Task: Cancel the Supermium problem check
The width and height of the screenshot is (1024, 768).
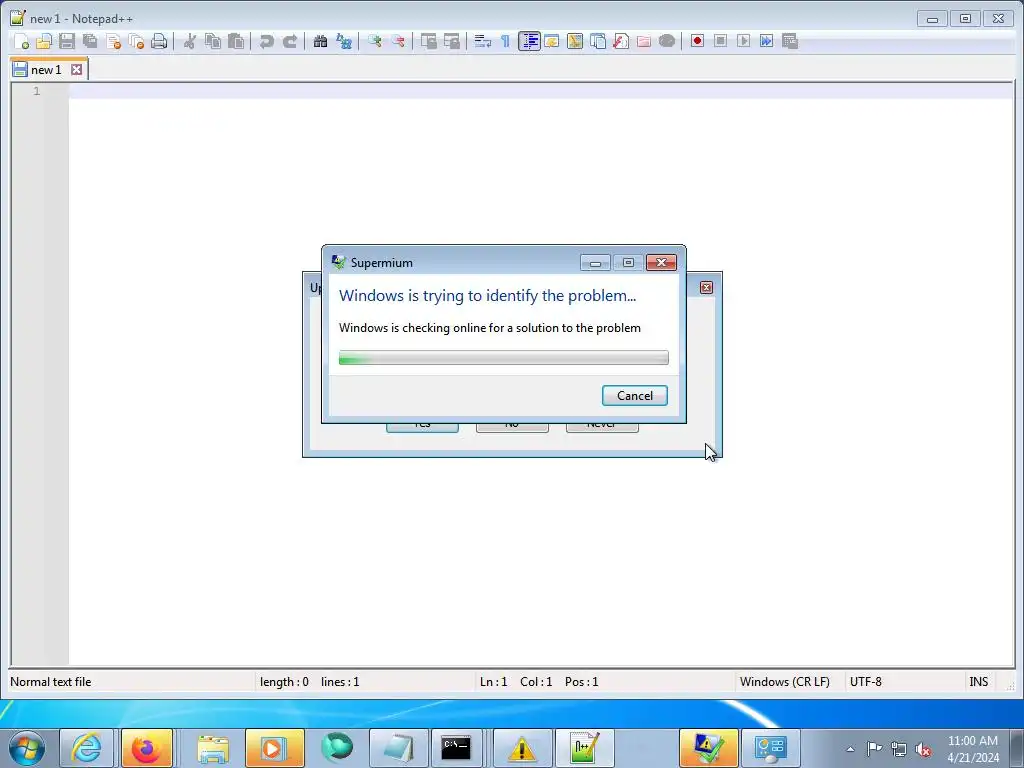Action: pos(634,395)
